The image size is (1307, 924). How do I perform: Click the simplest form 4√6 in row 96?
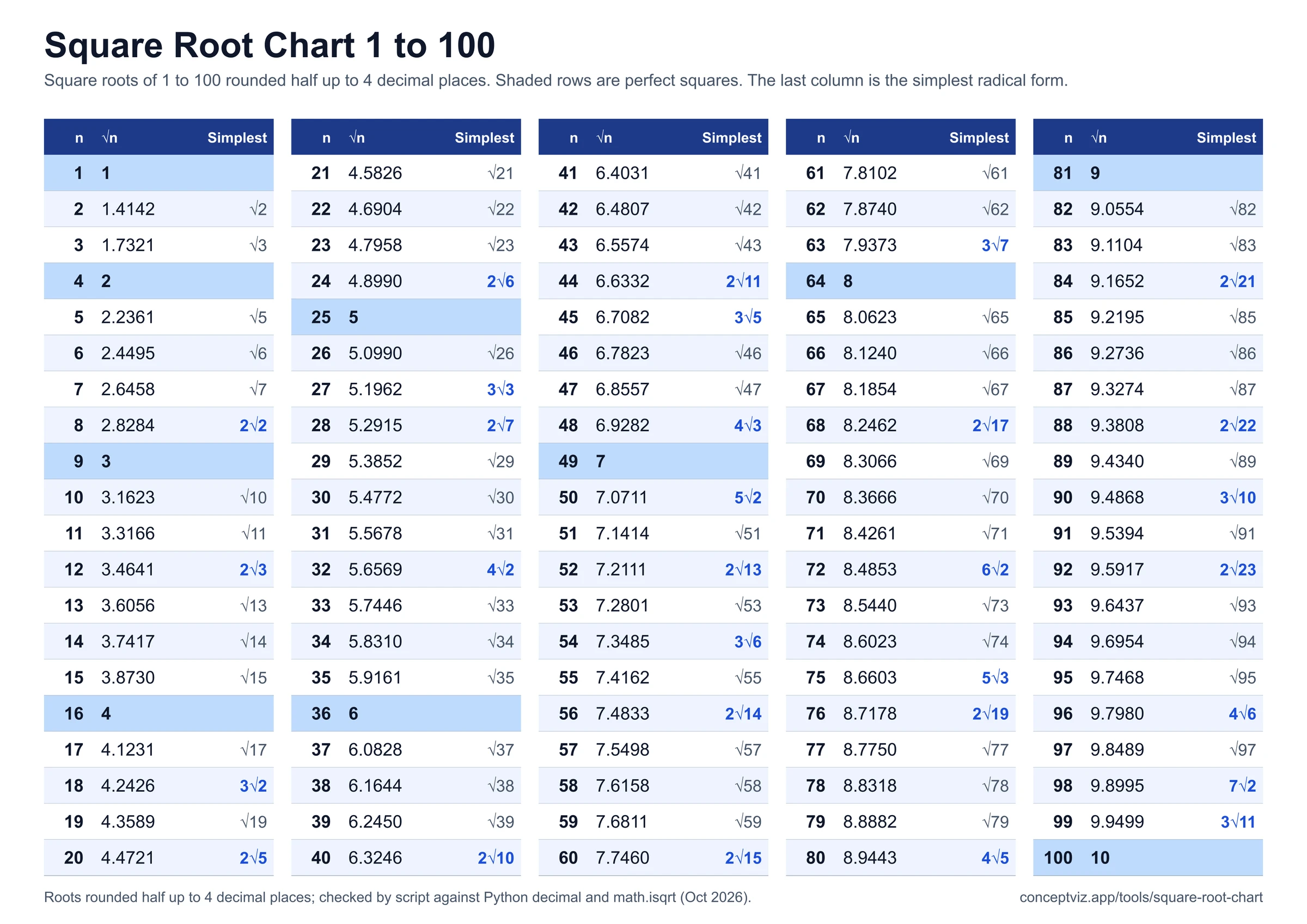1242,714
